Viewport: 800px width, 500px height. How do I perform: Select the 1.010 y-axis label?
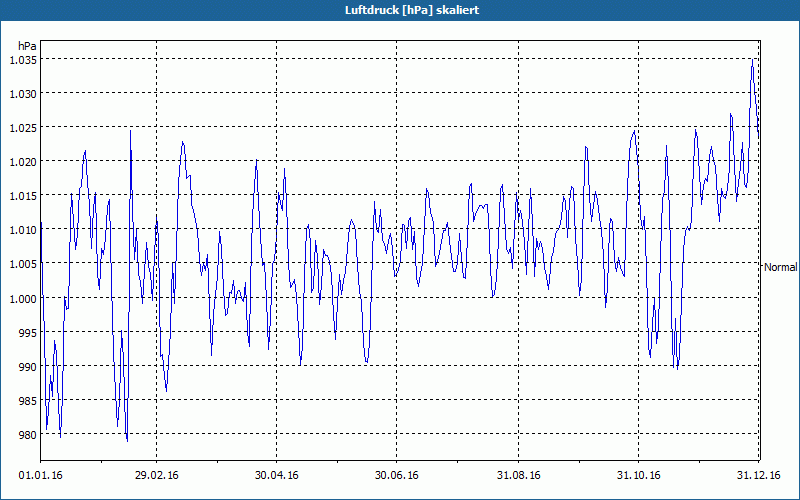click(x=23, y=230)
